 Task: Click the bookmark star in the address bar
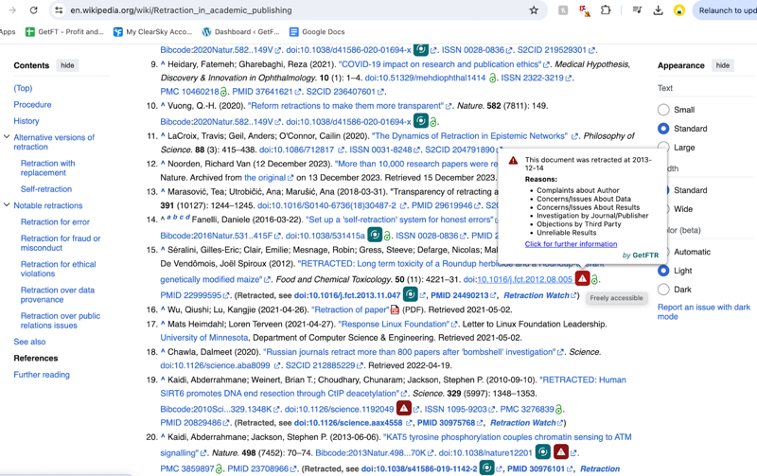[x=534, y=10]
